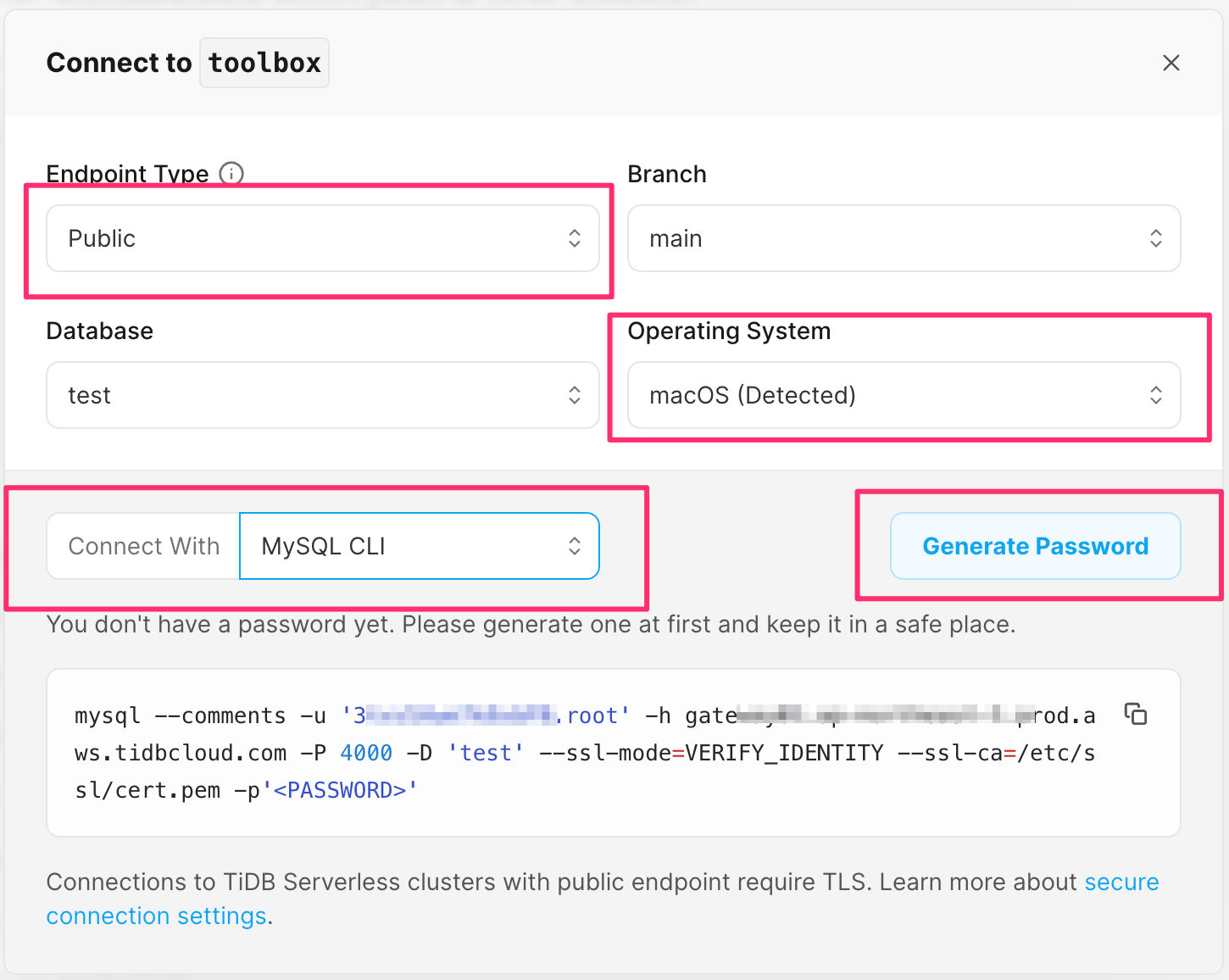Click the Connect With label

(143, 546)
